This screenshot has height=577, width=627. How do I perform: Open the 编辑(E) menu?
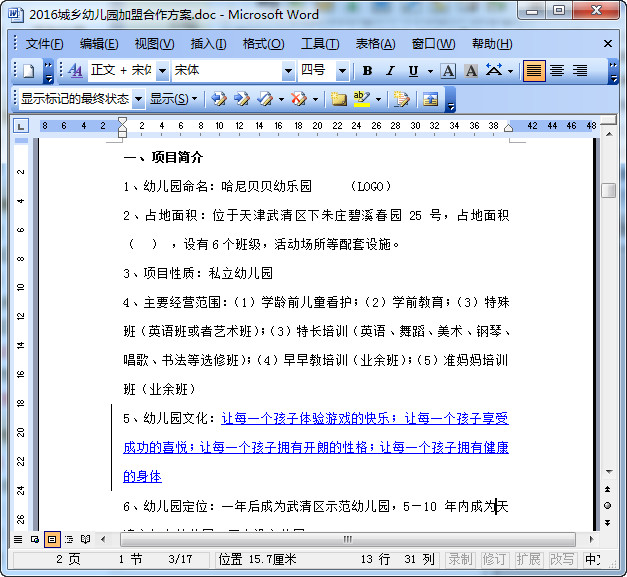coord(99,44)
